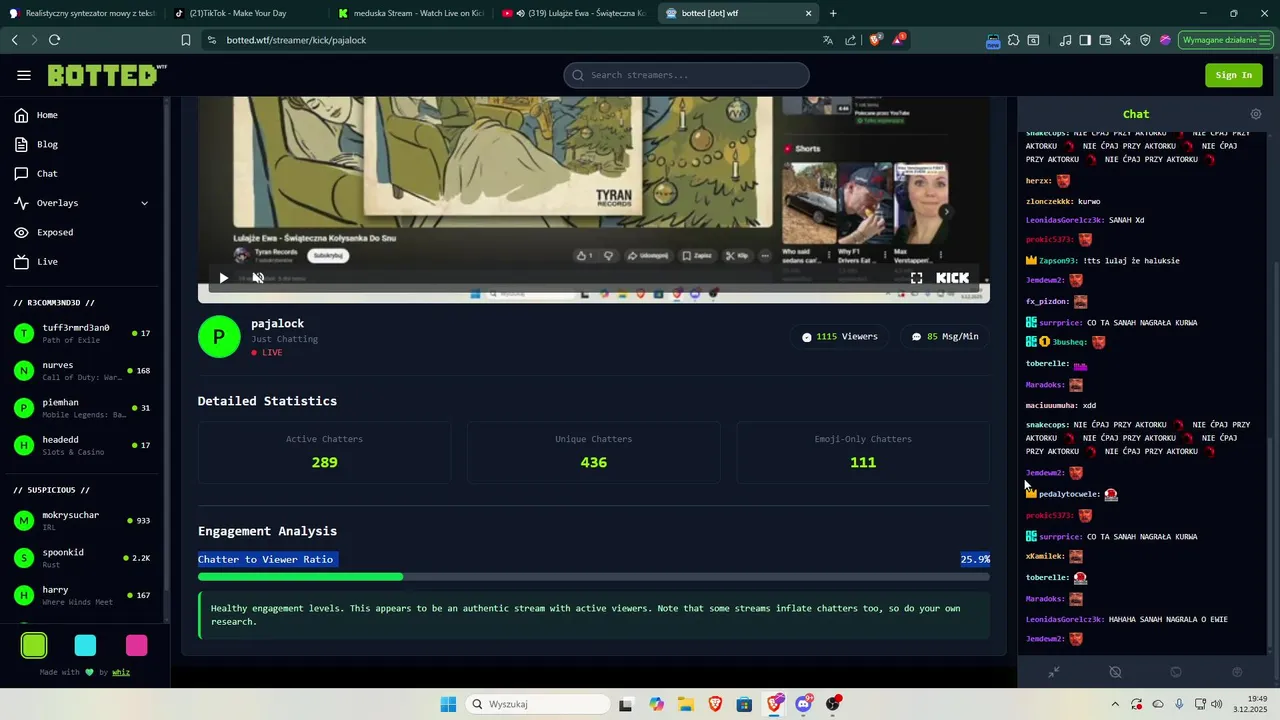Click the pajalock streamer name
Screen dimensions: 1280x720
click(277, 323)
